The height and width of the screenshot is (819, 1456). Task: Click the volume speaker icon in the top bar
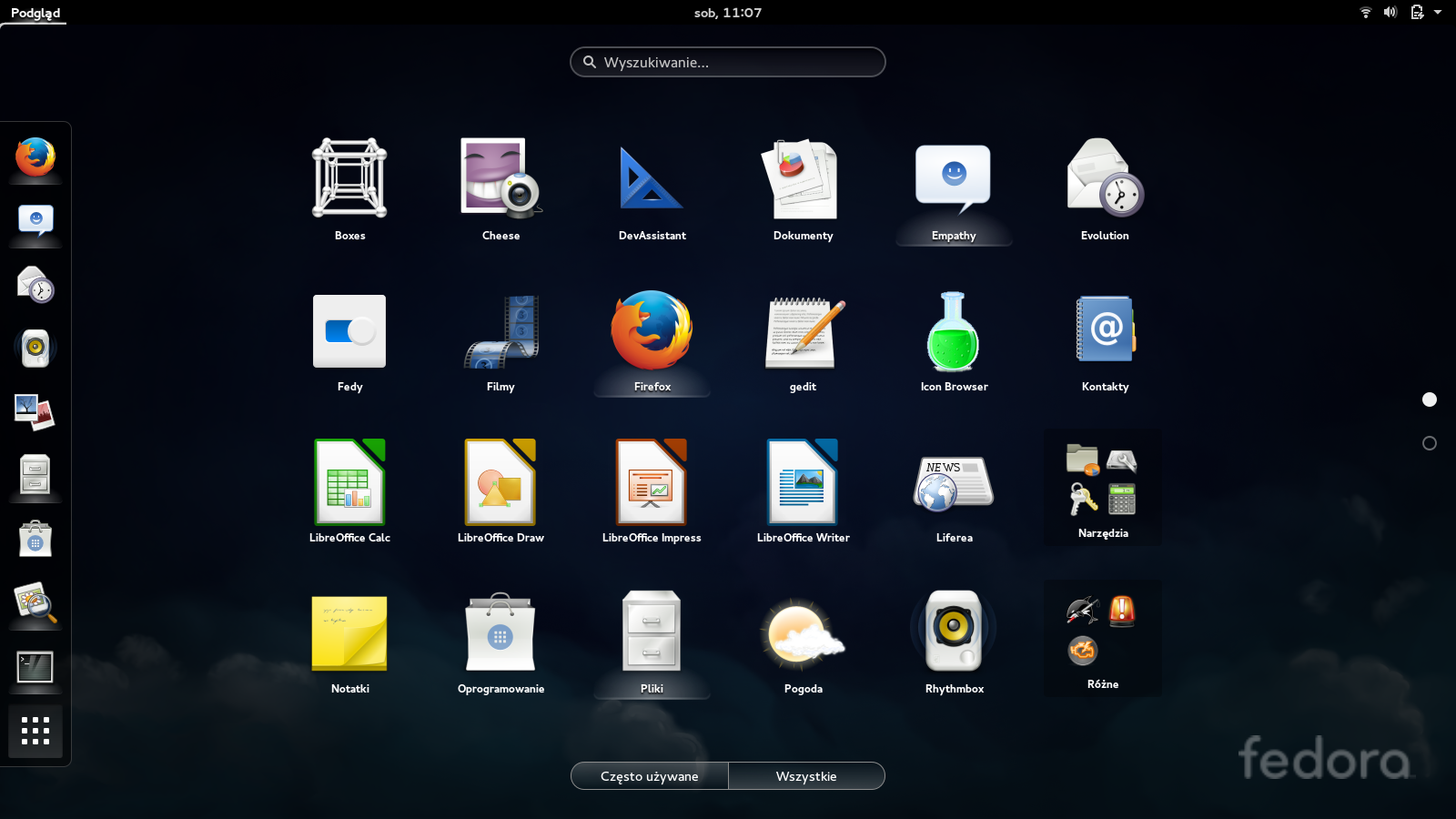[1390, 12]
